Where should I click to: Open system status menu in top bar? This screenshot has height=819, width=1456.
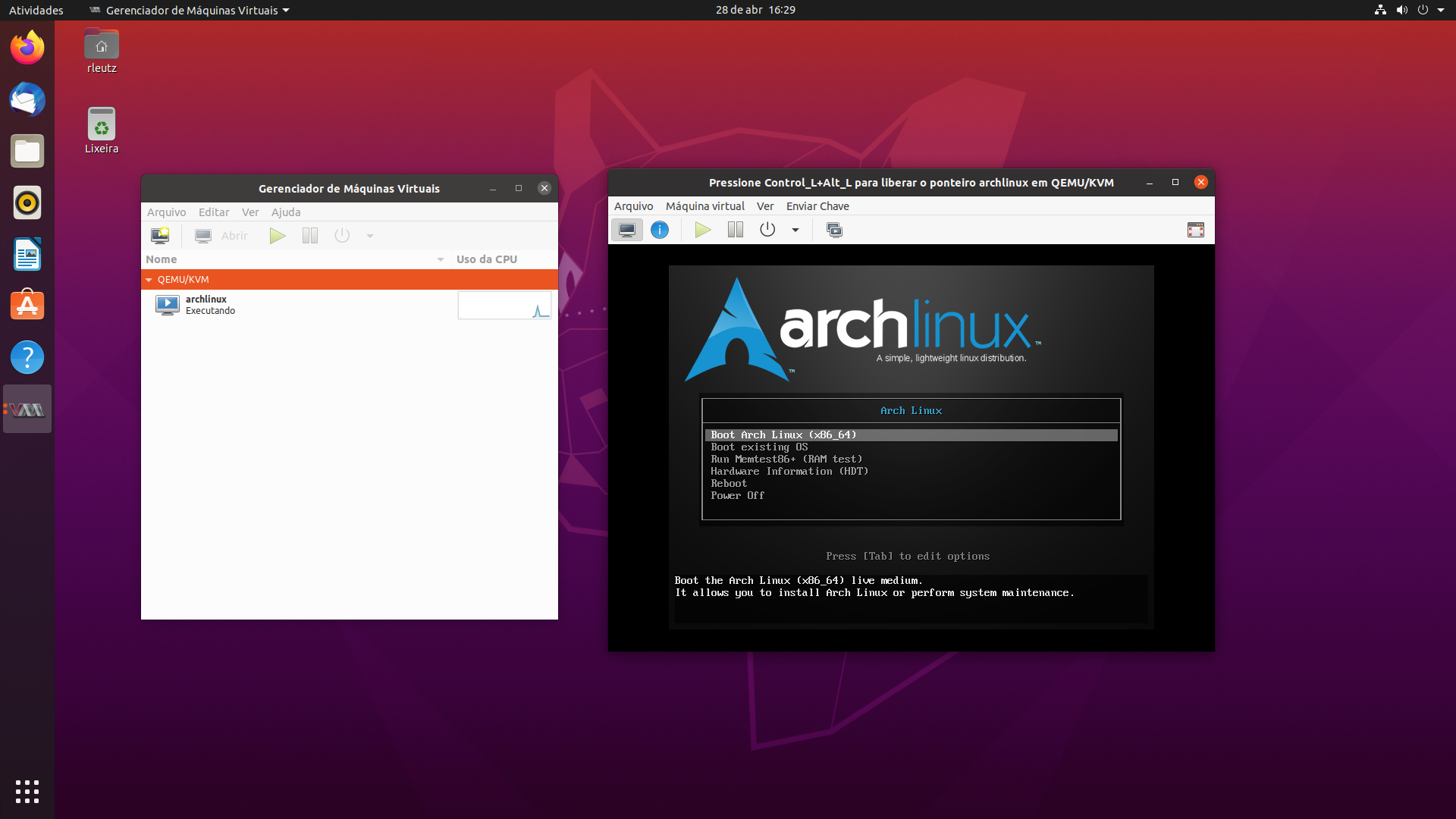coord(1410,10)
